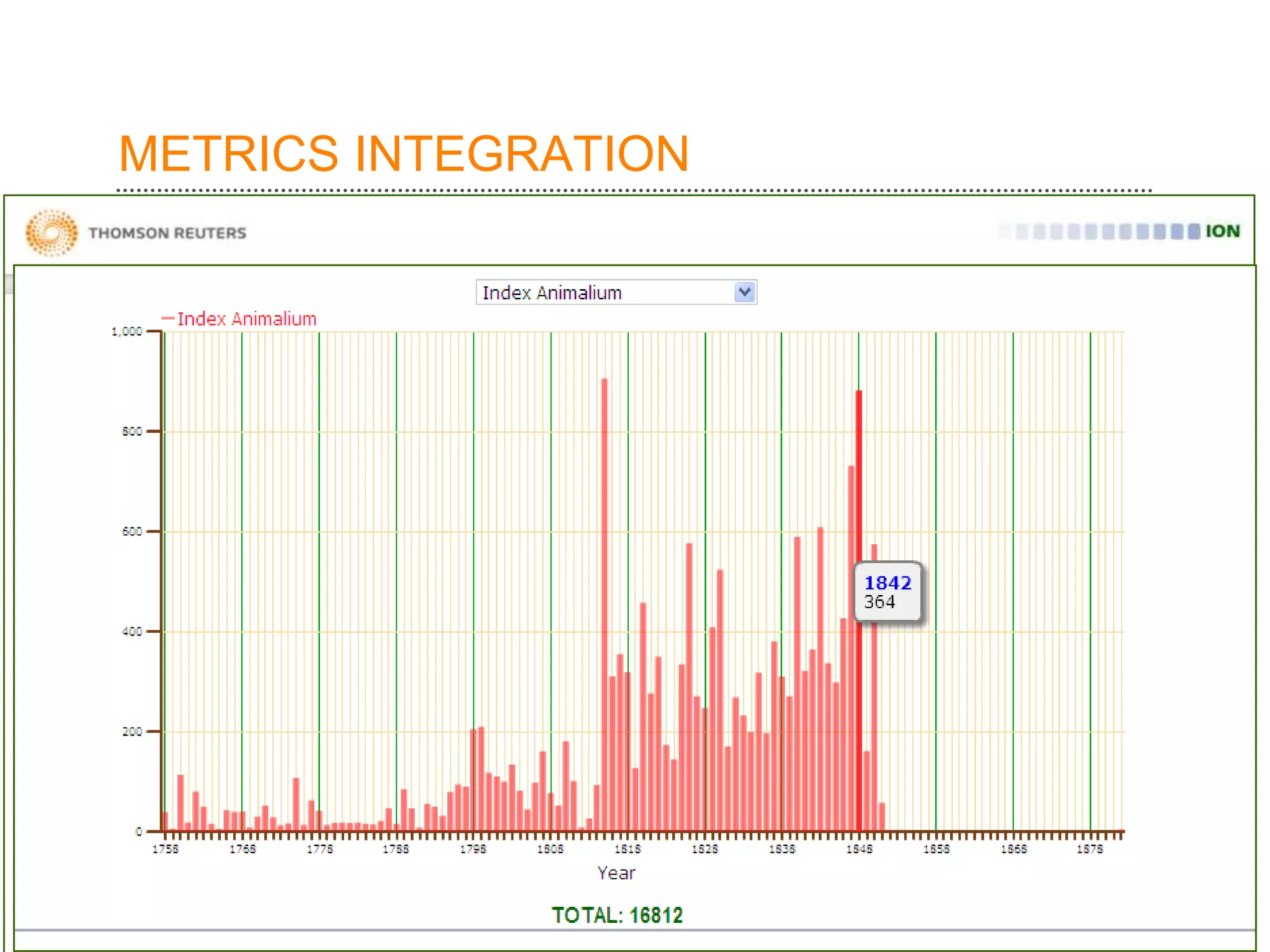The image size is (1270, 952).
Task: Click the 1842 tooltip box
Action: pos(887,592)
